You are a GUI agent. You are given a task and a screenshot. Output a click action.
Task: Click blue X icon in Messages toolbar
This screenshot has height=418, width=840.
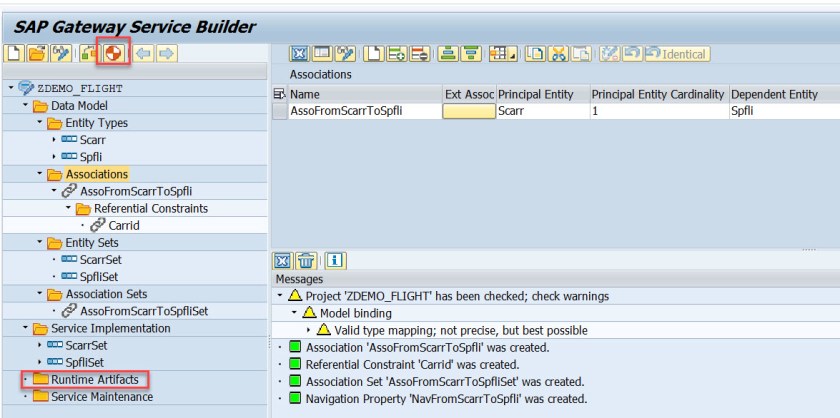point(283,261)
